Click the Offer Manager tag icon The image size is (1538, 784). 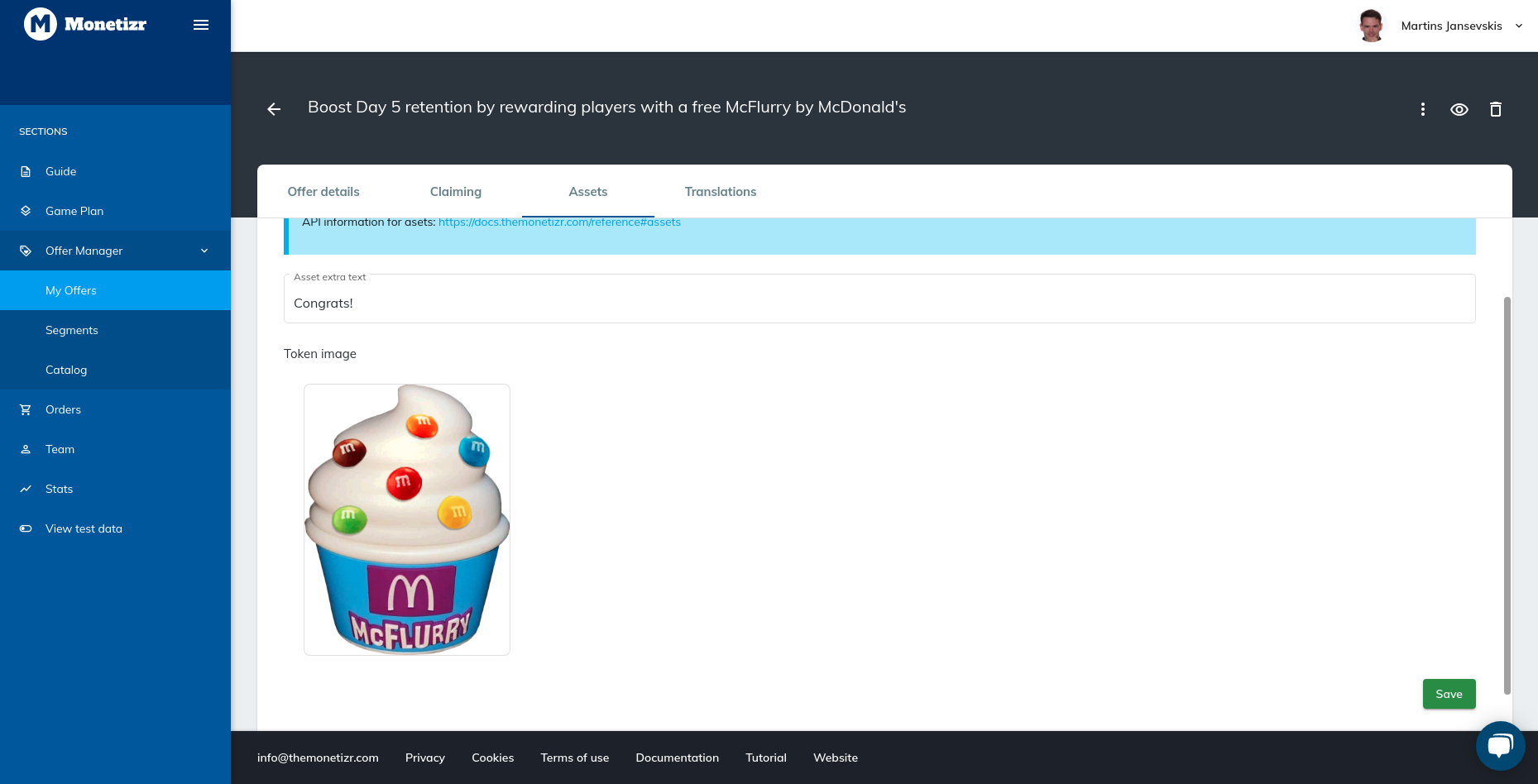(26, 251)
